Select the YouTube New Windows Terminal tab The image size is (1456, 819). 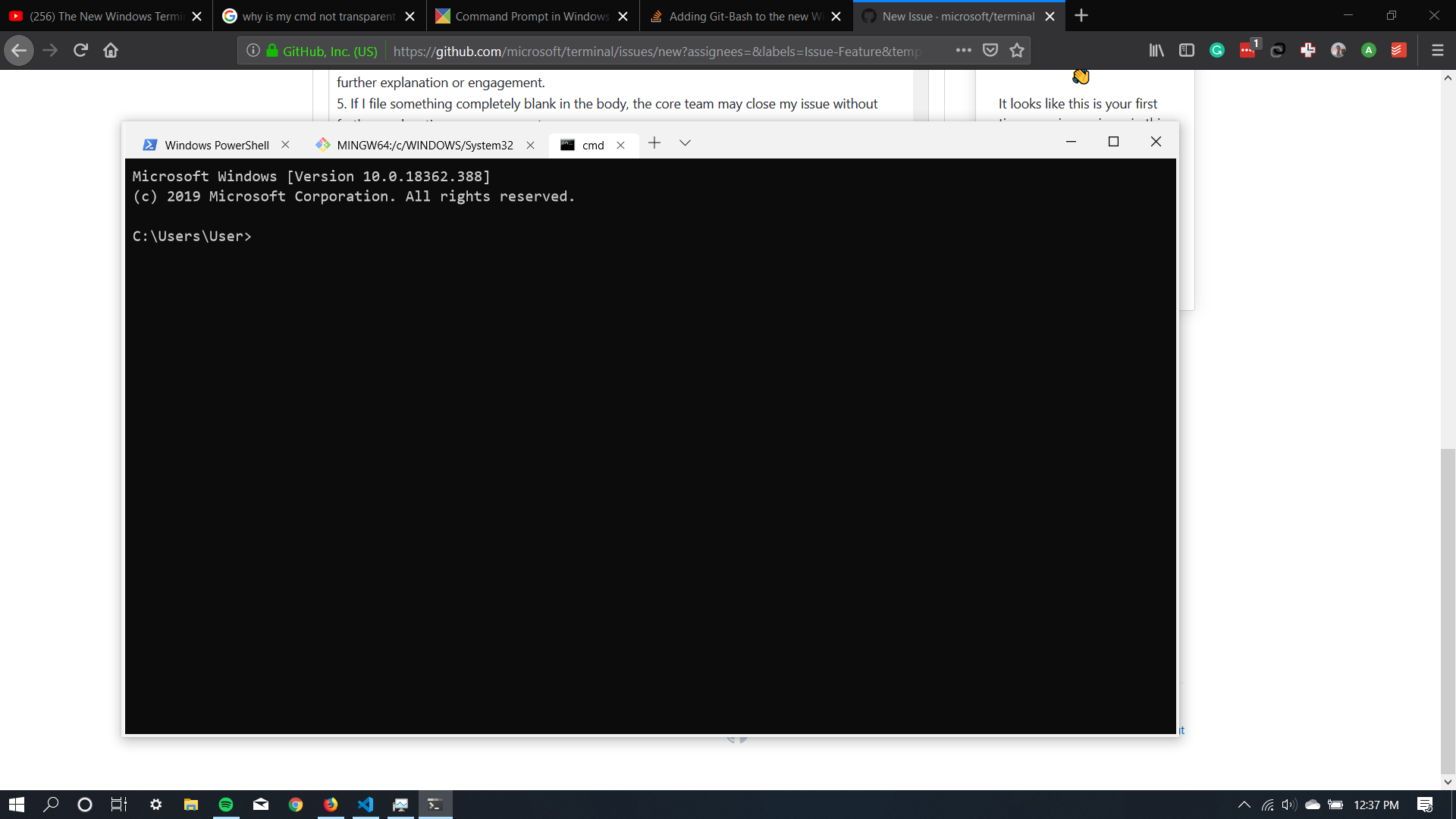click(x=106, y=16)
